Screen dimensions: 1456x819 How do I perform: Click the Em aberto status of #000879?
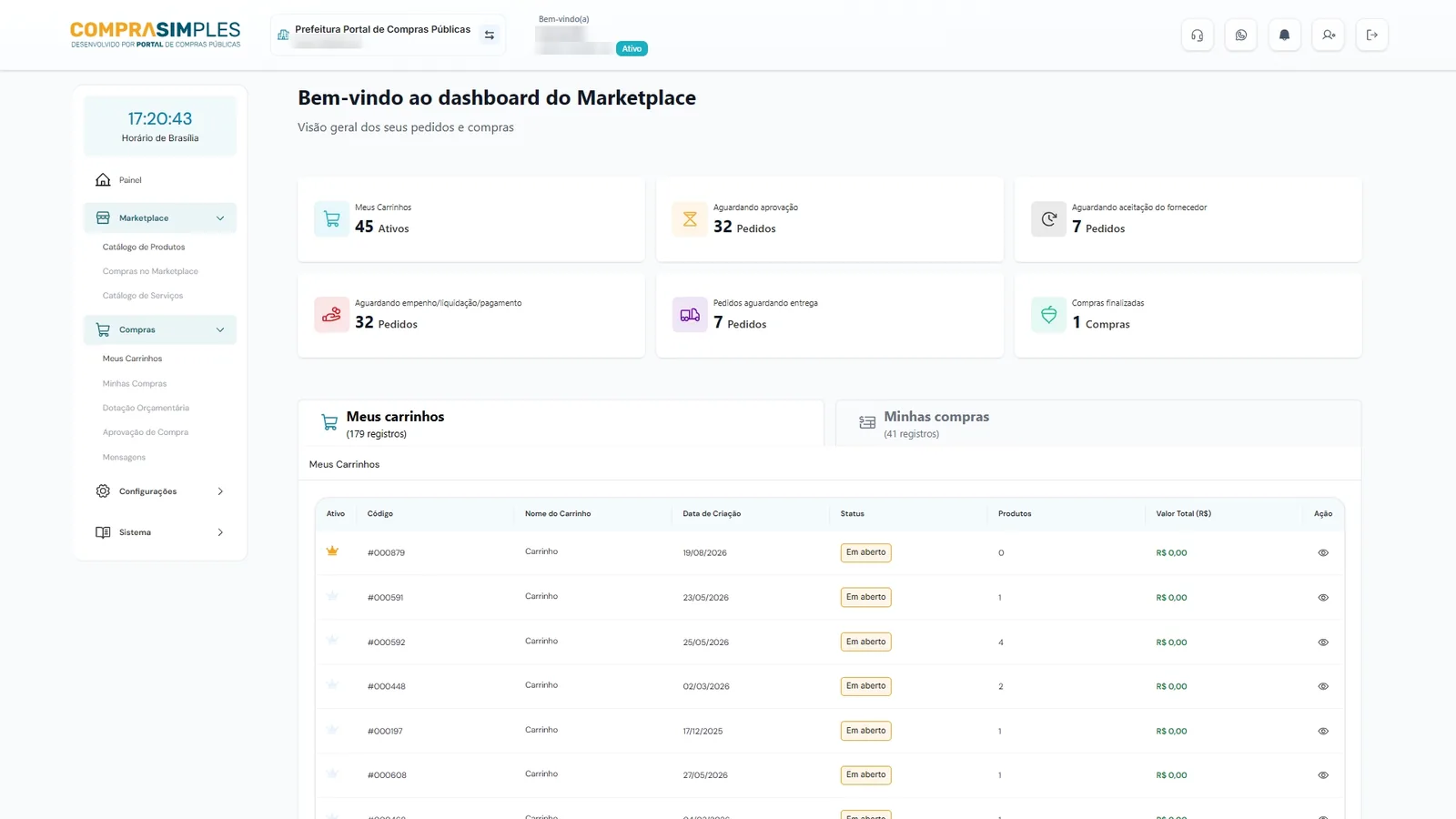click(x=865, y=552)
